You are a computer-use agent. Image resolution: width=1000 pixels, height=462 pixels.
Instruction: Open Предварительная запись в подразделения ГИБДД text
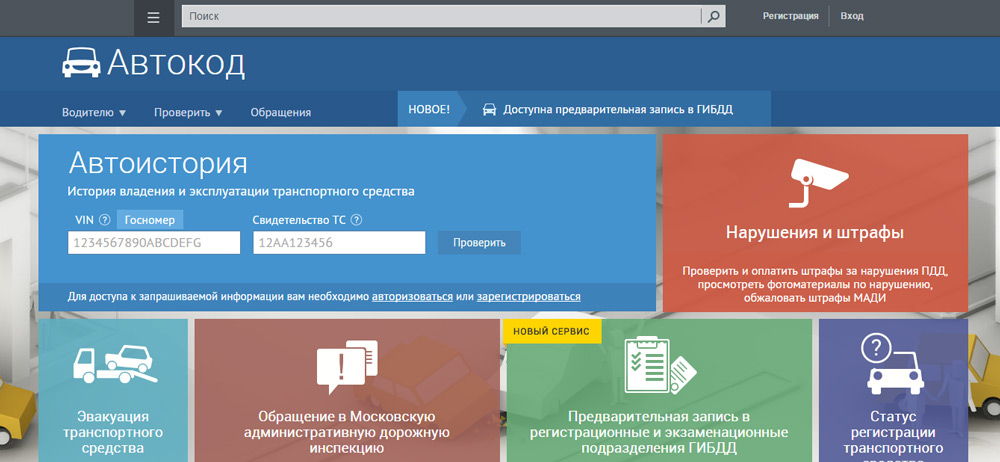coord(659,433)
